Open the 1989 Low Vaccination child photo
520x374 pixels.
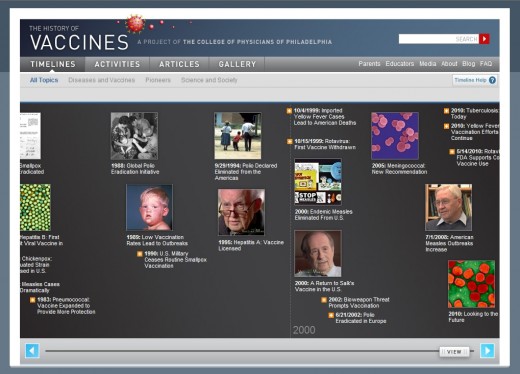click(149, 207)
